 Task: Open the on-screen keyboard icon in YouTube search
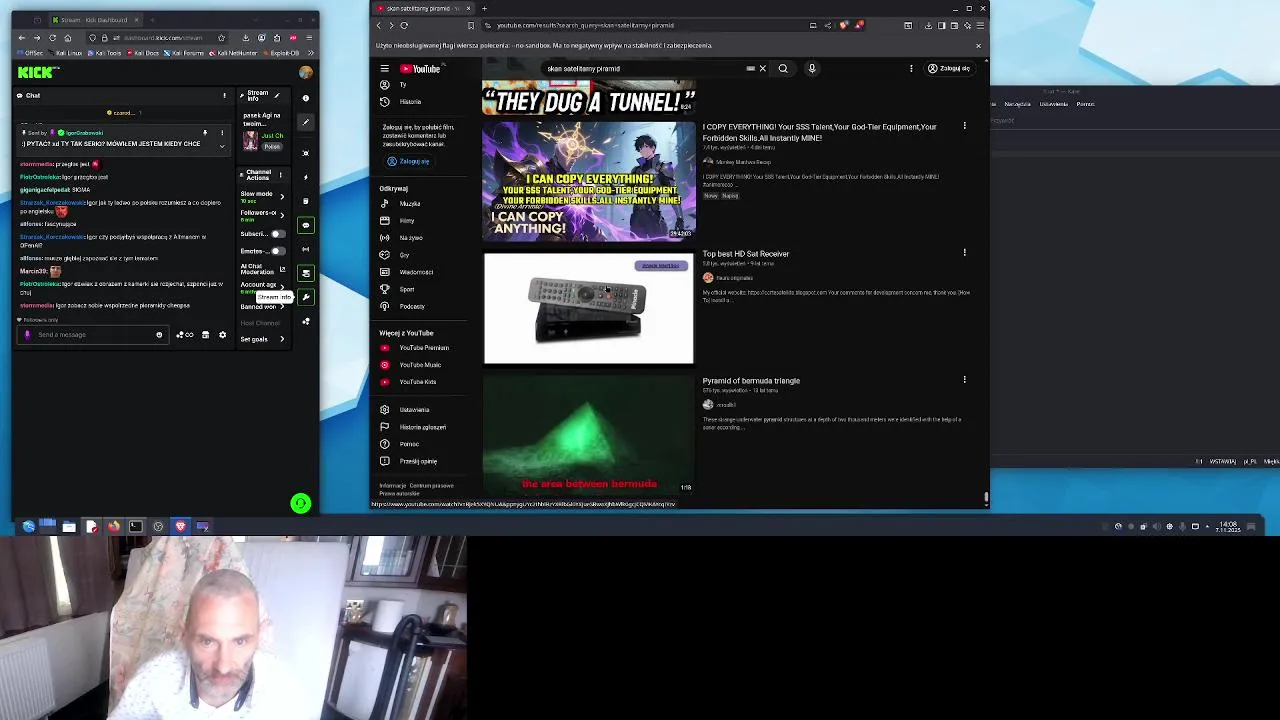click(750, 69)
